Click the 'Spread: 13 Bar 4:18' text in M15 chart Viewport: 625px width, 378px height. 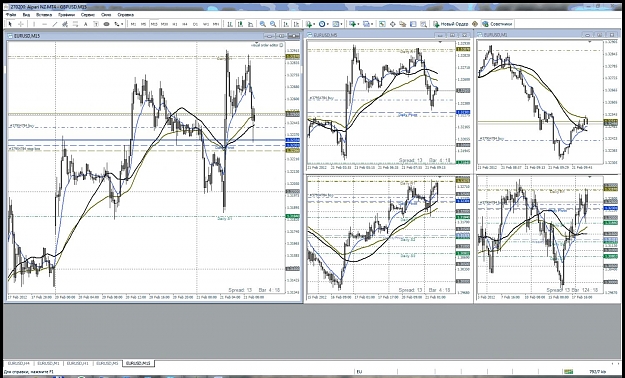[254, 290]
